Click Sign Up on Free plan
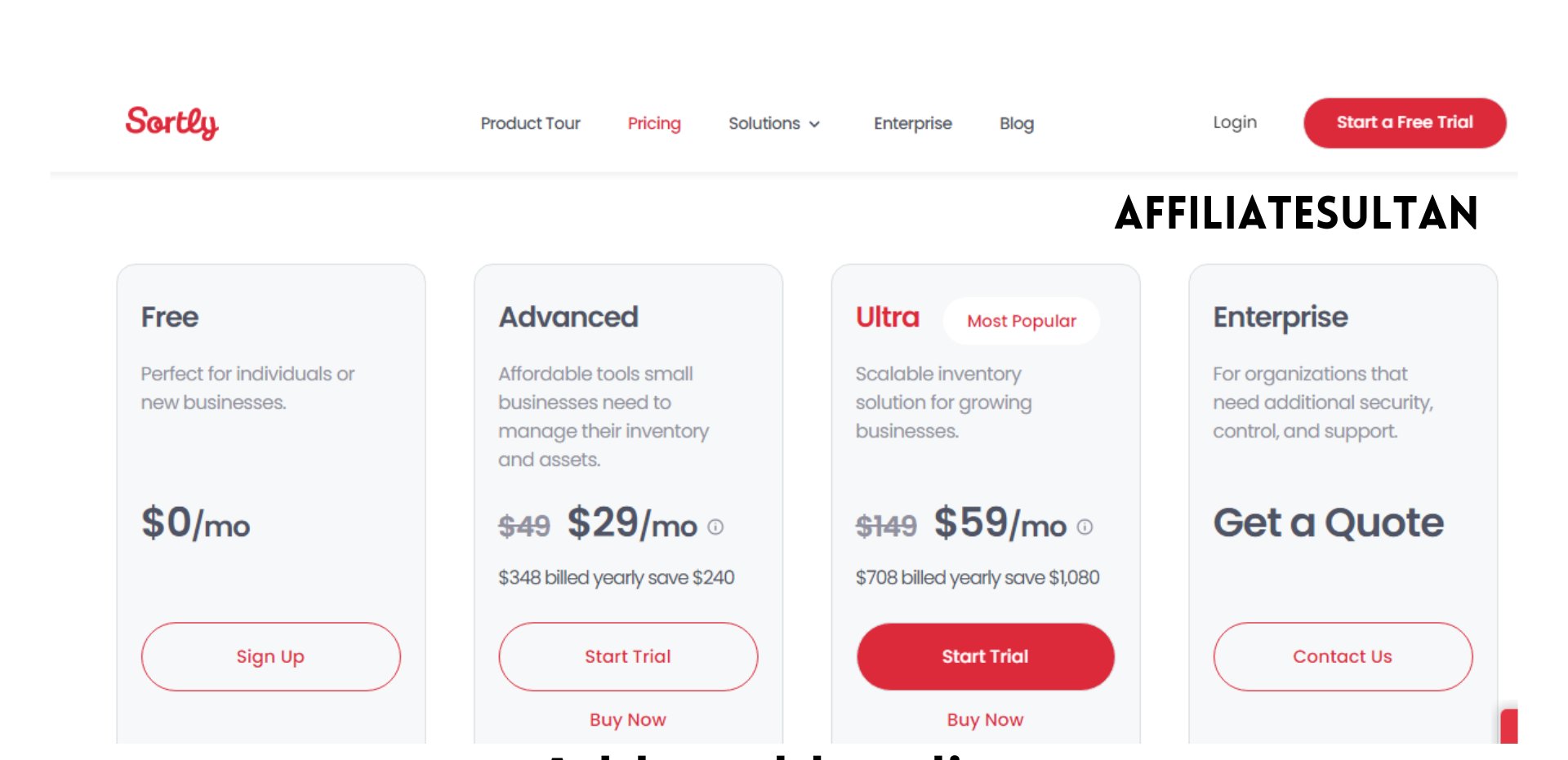The image size is (1568, 760). pos(271,656)
